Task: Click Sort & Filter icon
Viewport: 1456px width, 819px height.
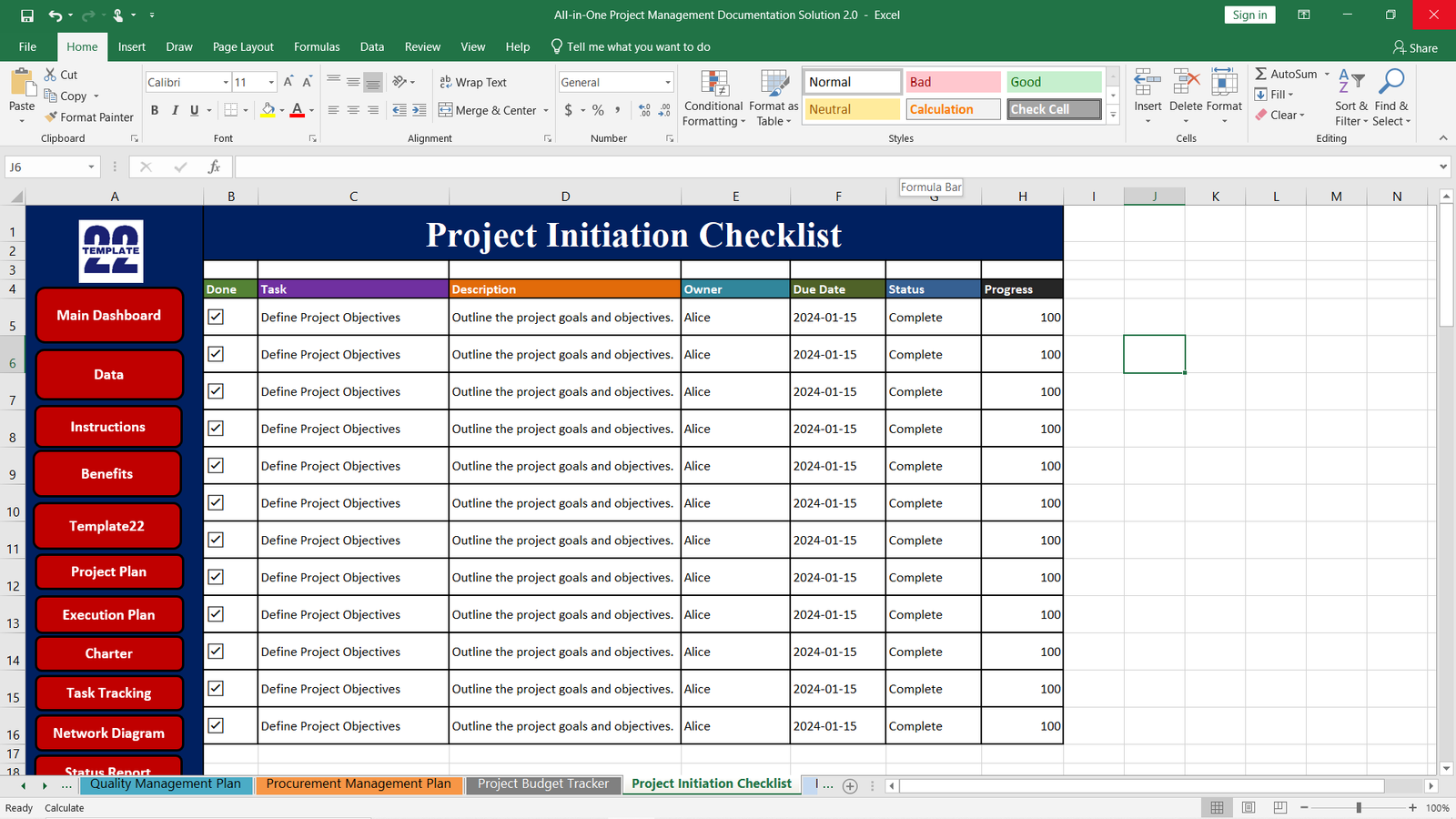Action: pyautogui.click(x=1351, y=82)
